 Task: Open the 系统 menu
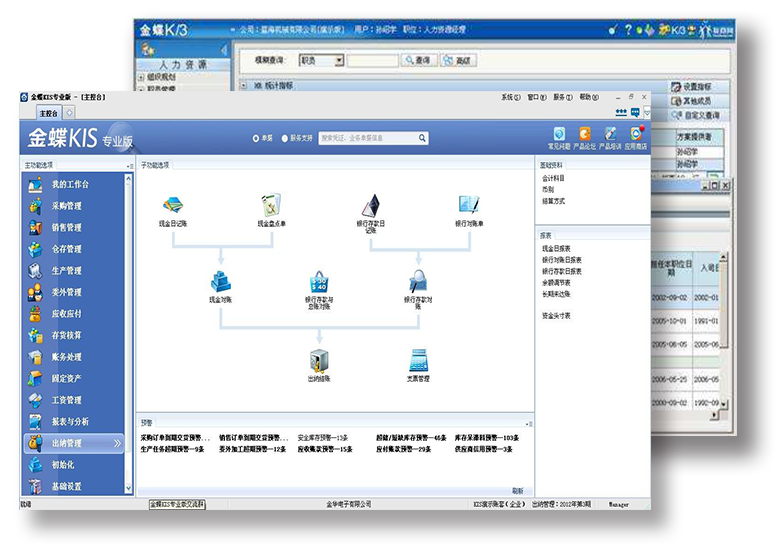[x=510, y=97]
